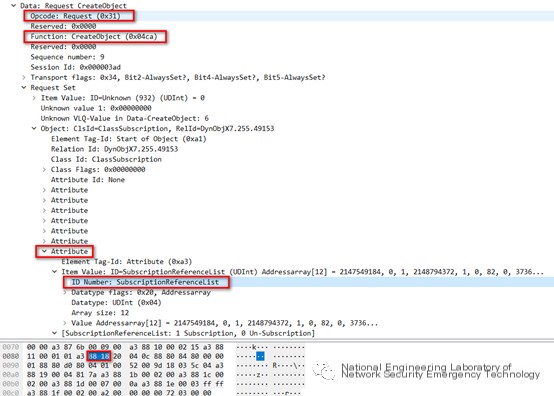Collapse the Request Set node
This screenshot has height=396, width=554.
coord(24,88)
